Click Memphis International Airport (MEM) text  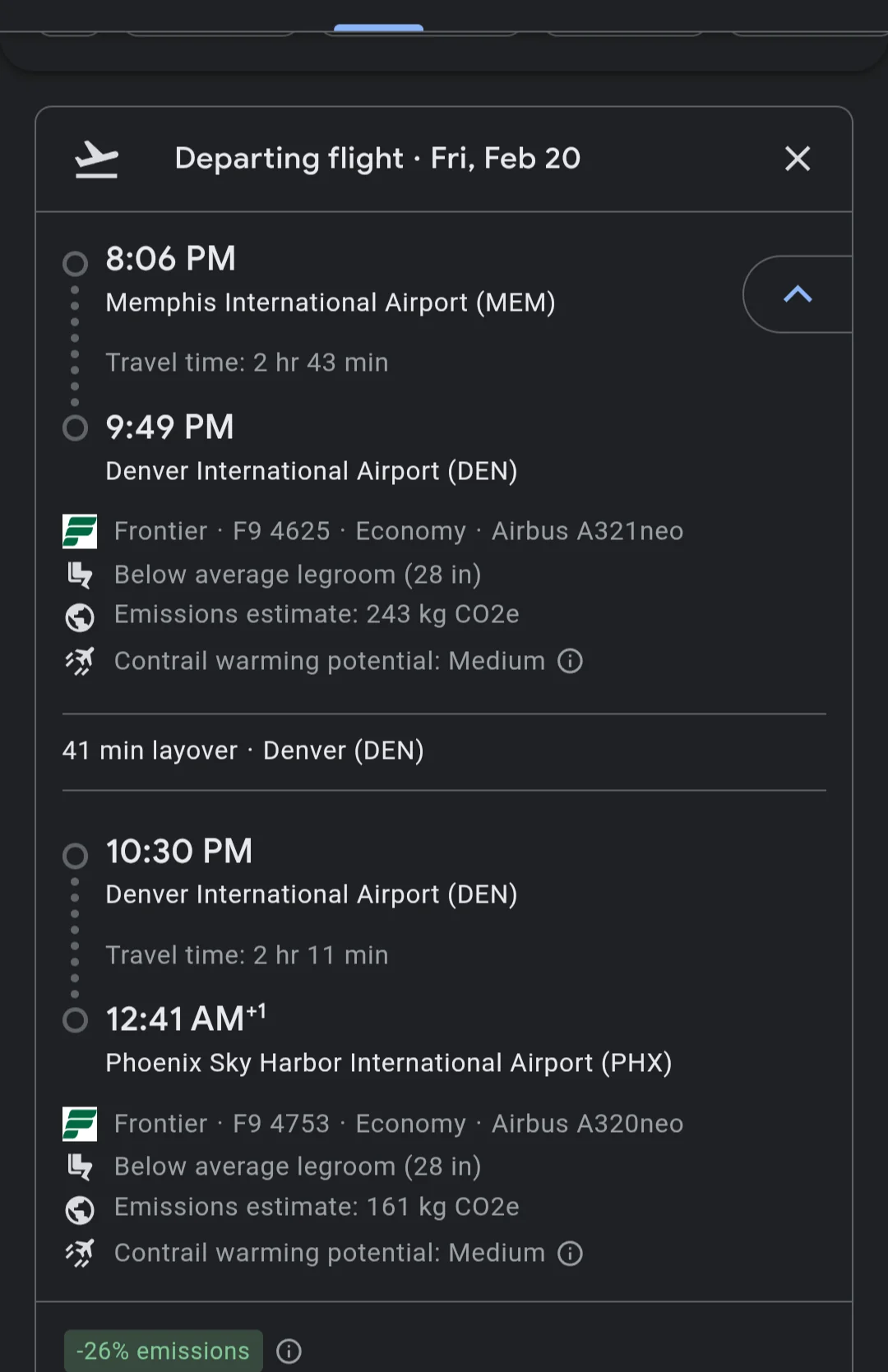point(330,303)
